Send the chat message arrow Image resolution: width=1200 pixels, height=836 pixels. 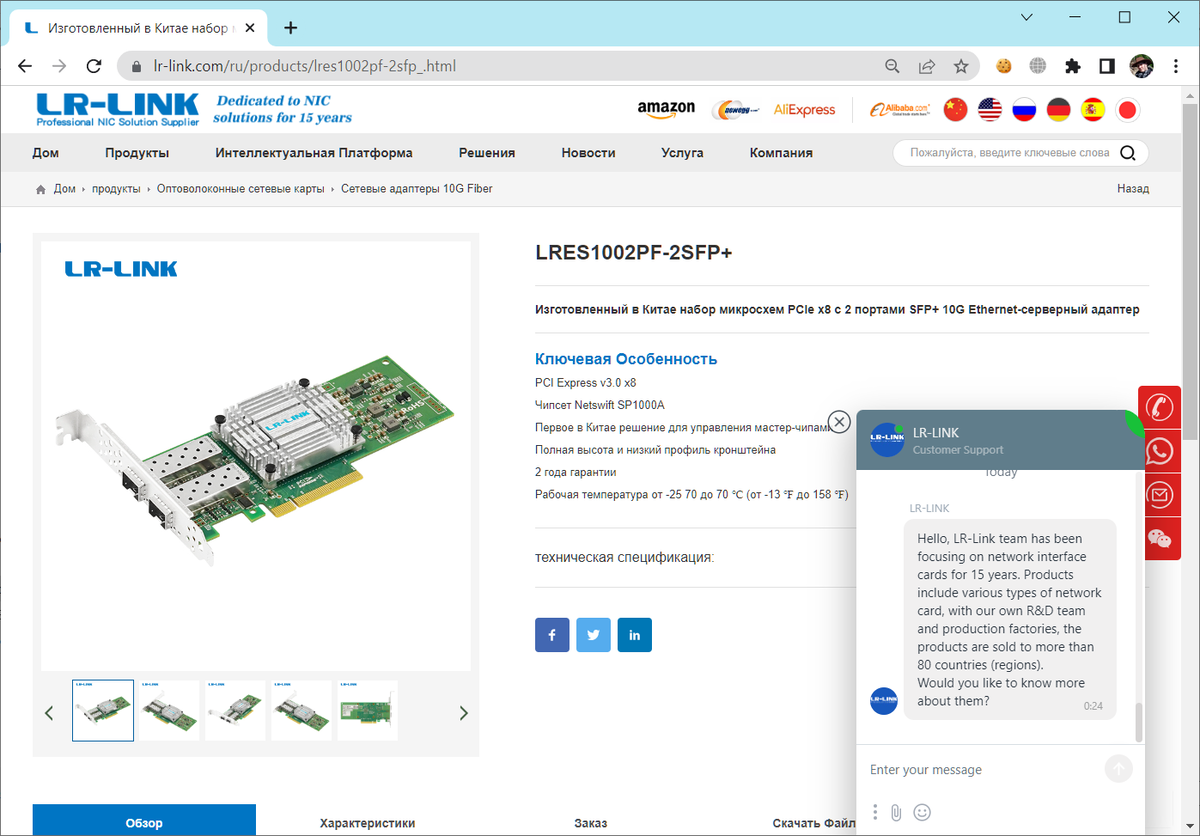1119,769
